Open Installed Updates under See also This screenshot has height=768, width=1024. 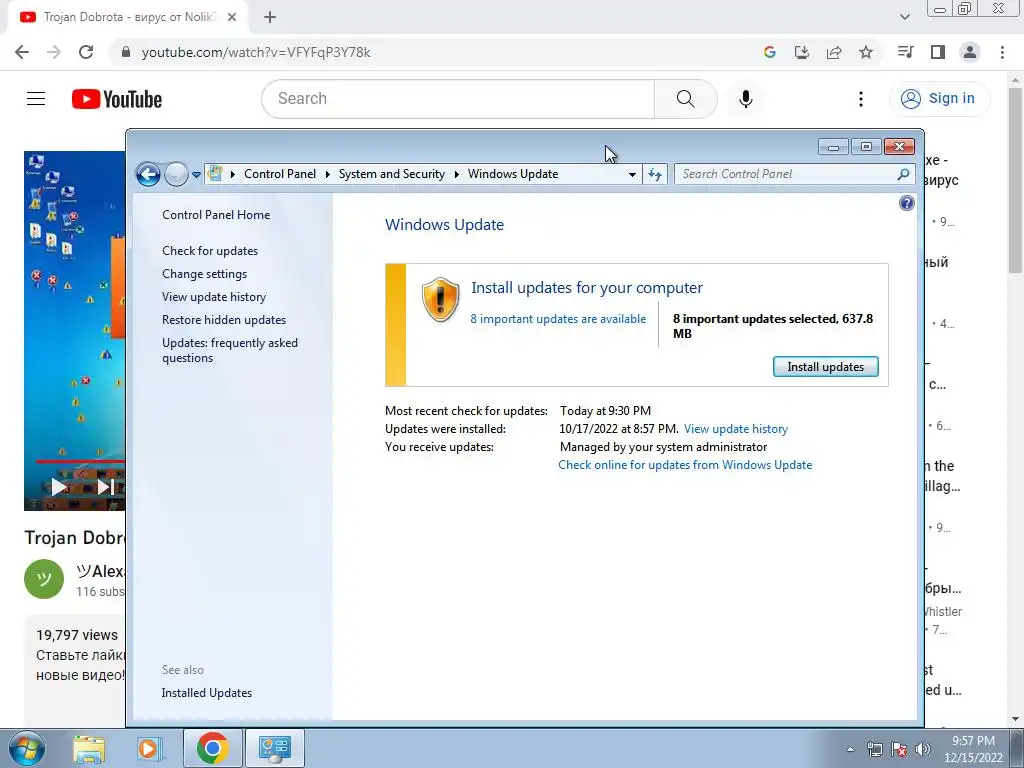pyautogui.click(x=207, y=693)
